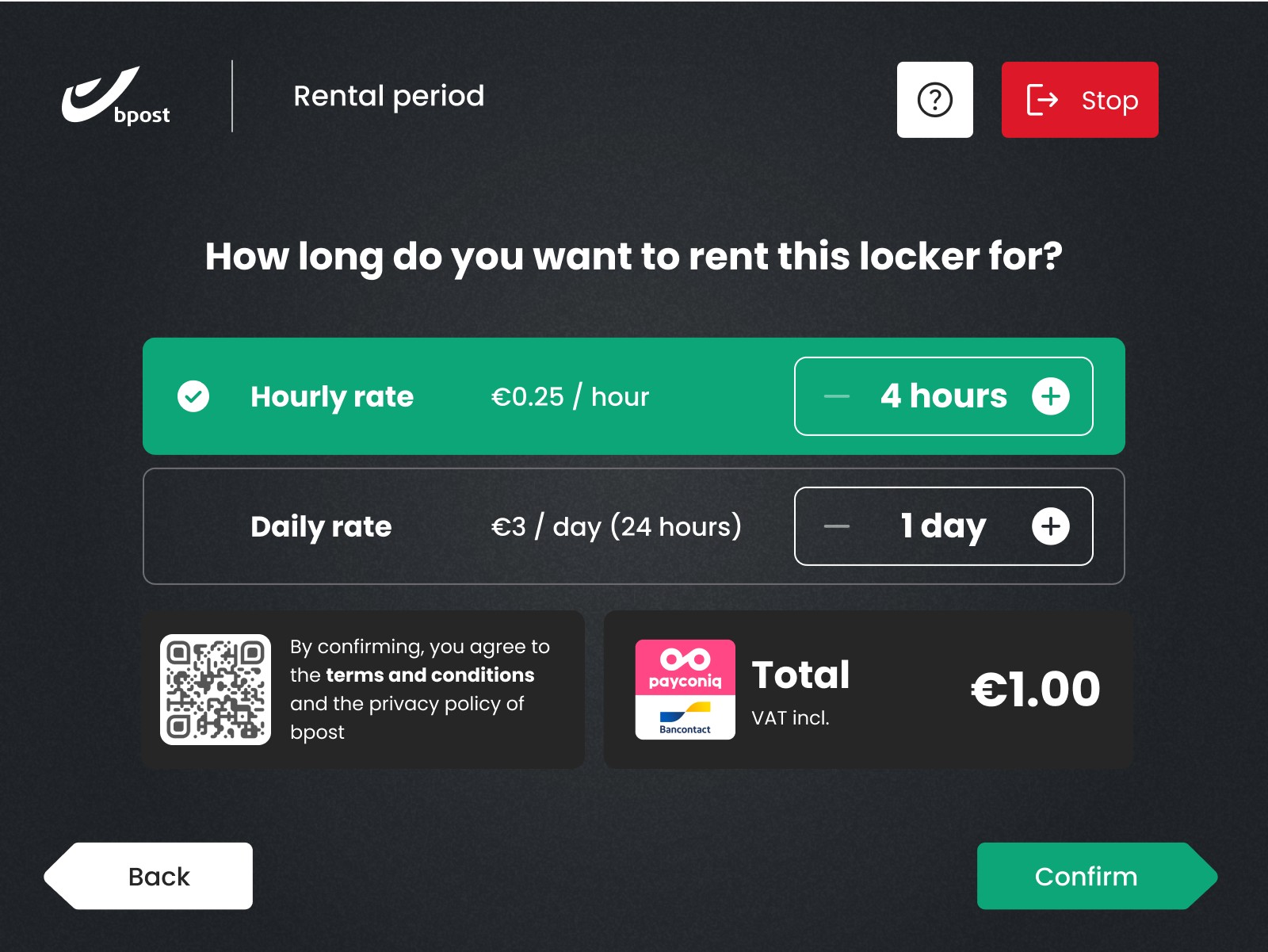Select the Hourly rate checkmark
Screen dimensions: 1268x952
click(193, 396)
